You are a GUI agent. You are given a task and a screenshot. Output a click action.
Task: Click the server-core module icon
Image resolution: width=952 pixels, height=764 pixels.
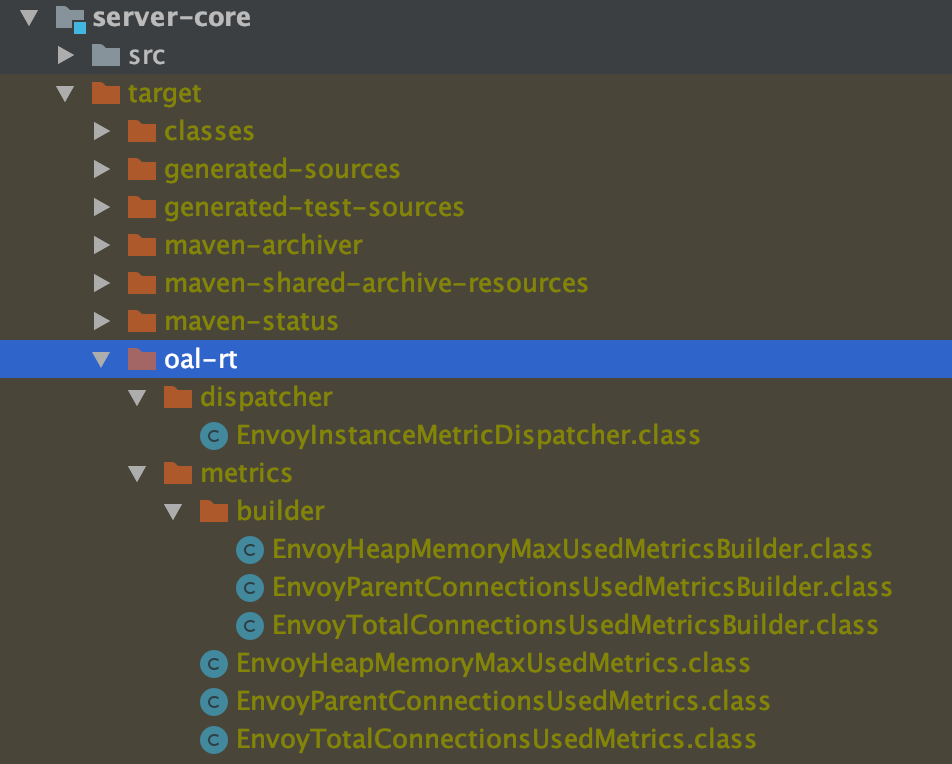pyautogui.click(x=70, y=19)
